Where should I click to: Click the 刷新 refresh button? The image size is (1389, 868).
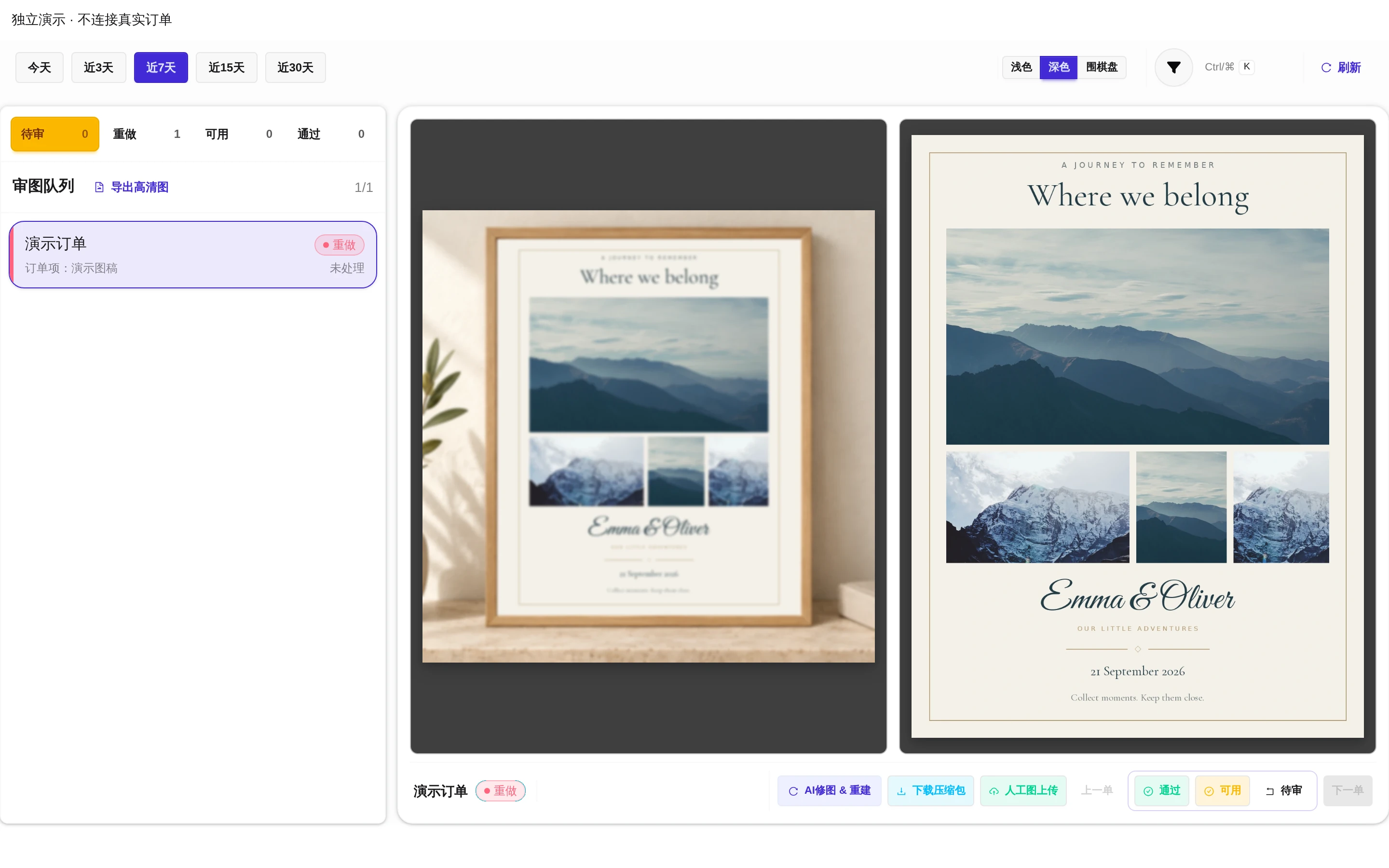click(x=1341, y=67)
